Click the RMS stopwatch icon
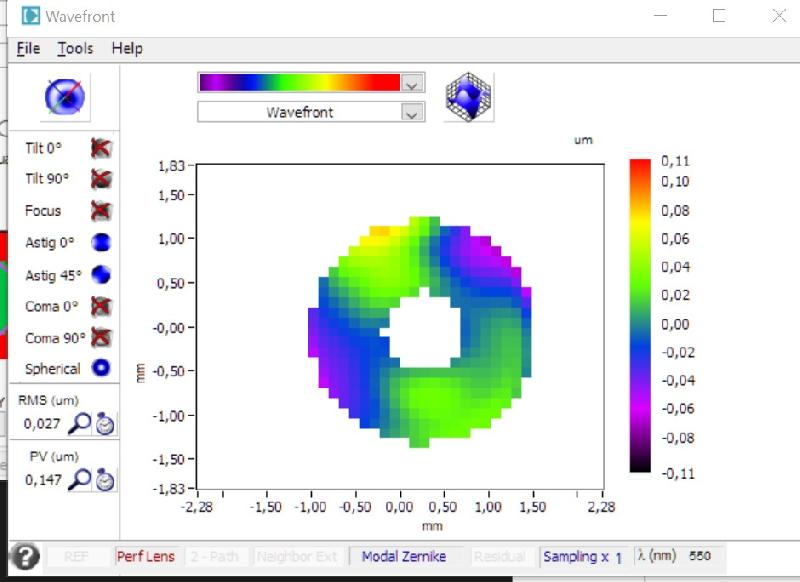The width and height of the screenshot is (800, 582). 105,423
